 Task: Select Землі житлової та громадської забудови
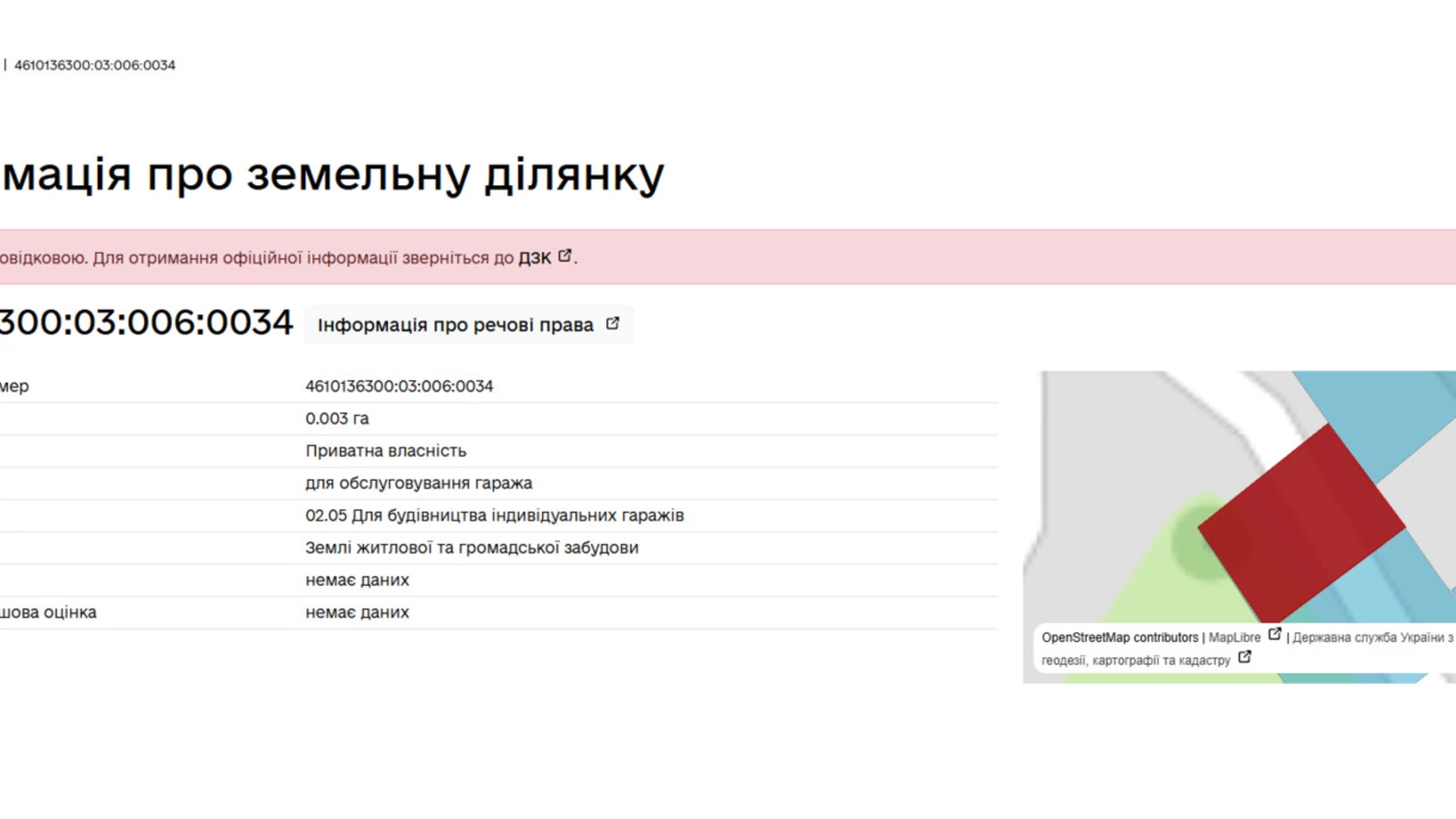point(471,547)
